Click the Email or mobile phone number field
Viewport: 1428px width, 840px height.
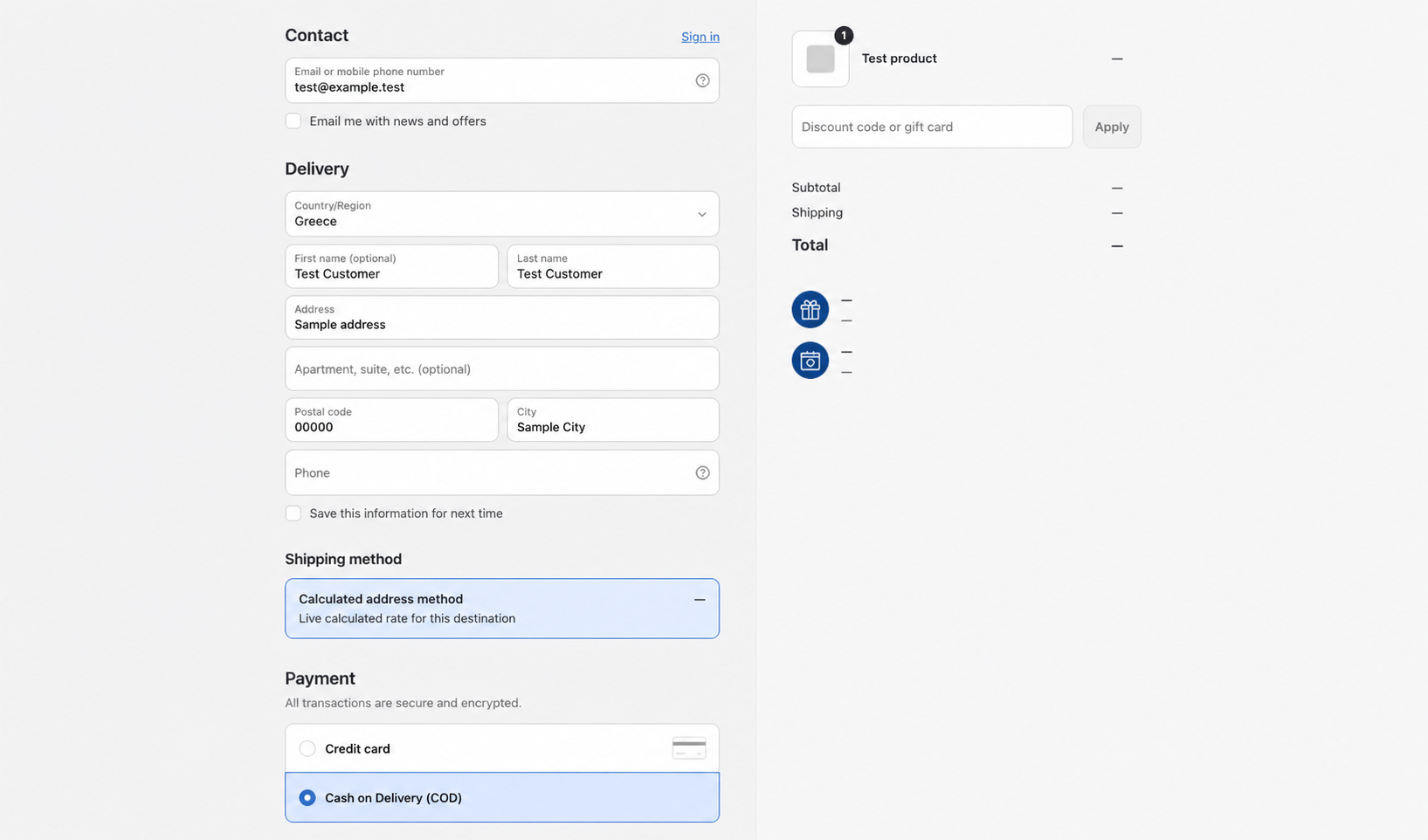point(502,80)
